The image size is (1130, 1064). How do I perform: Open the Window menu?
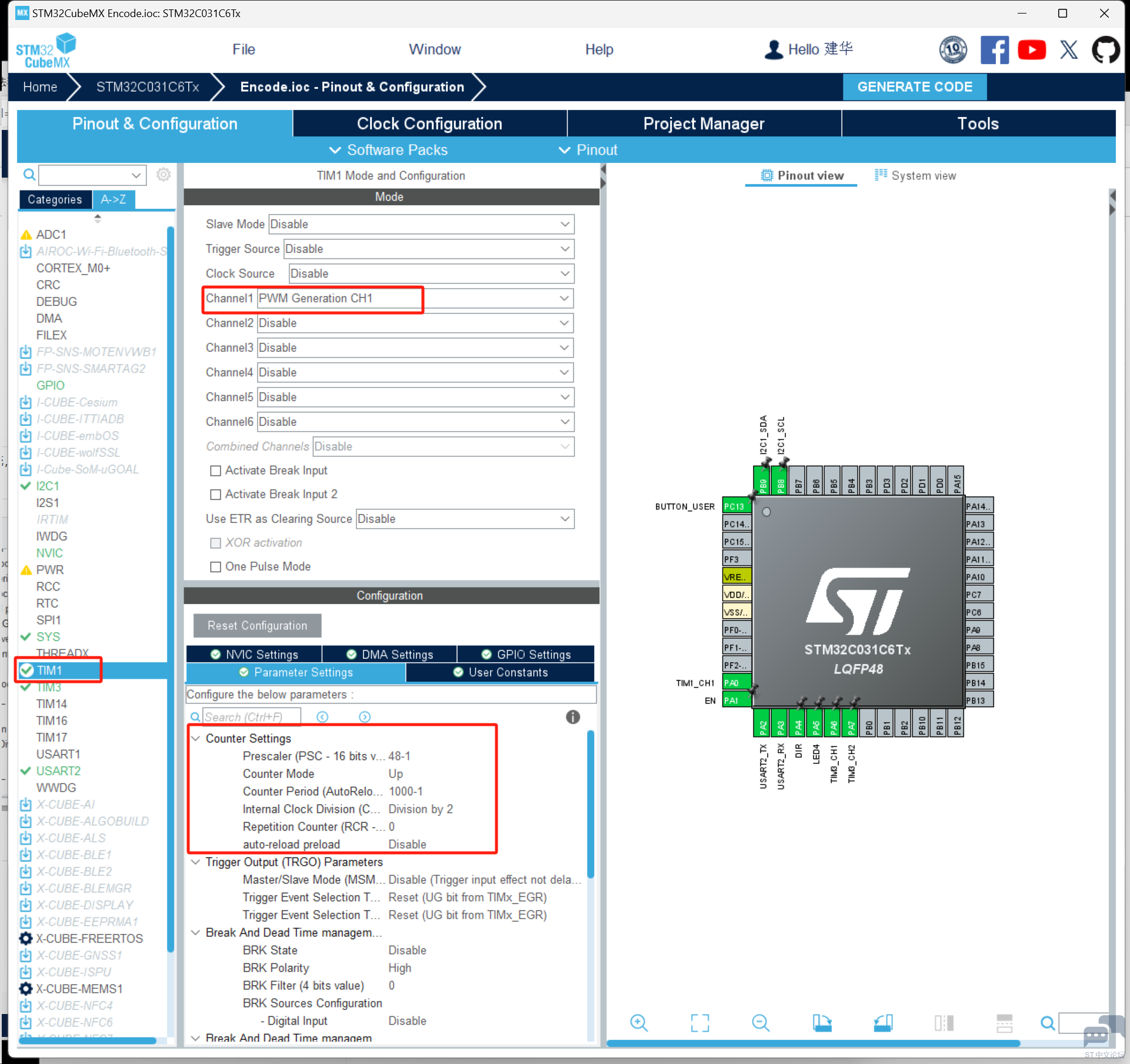click(x=435, y=49)
